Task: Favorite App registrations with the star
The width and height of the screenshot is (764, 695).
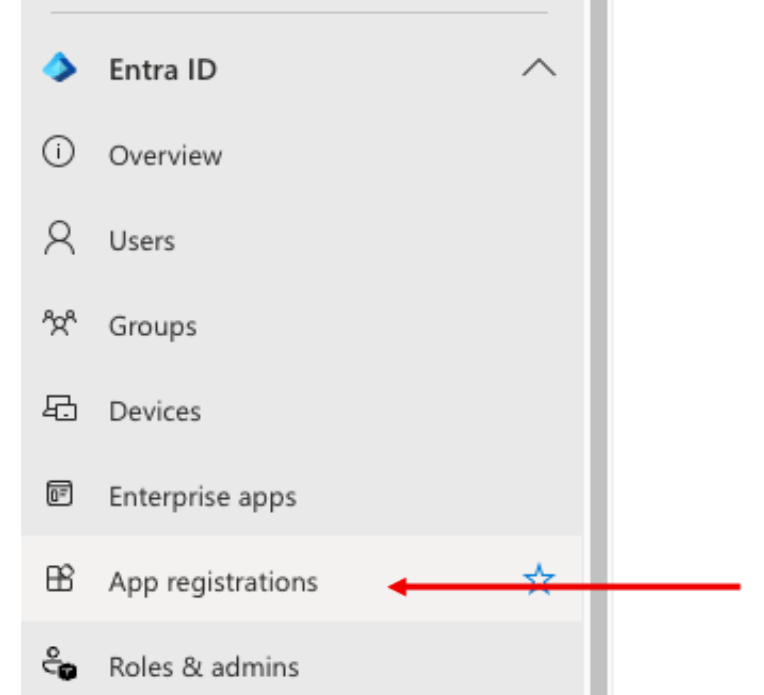Action: click(539, 579)
